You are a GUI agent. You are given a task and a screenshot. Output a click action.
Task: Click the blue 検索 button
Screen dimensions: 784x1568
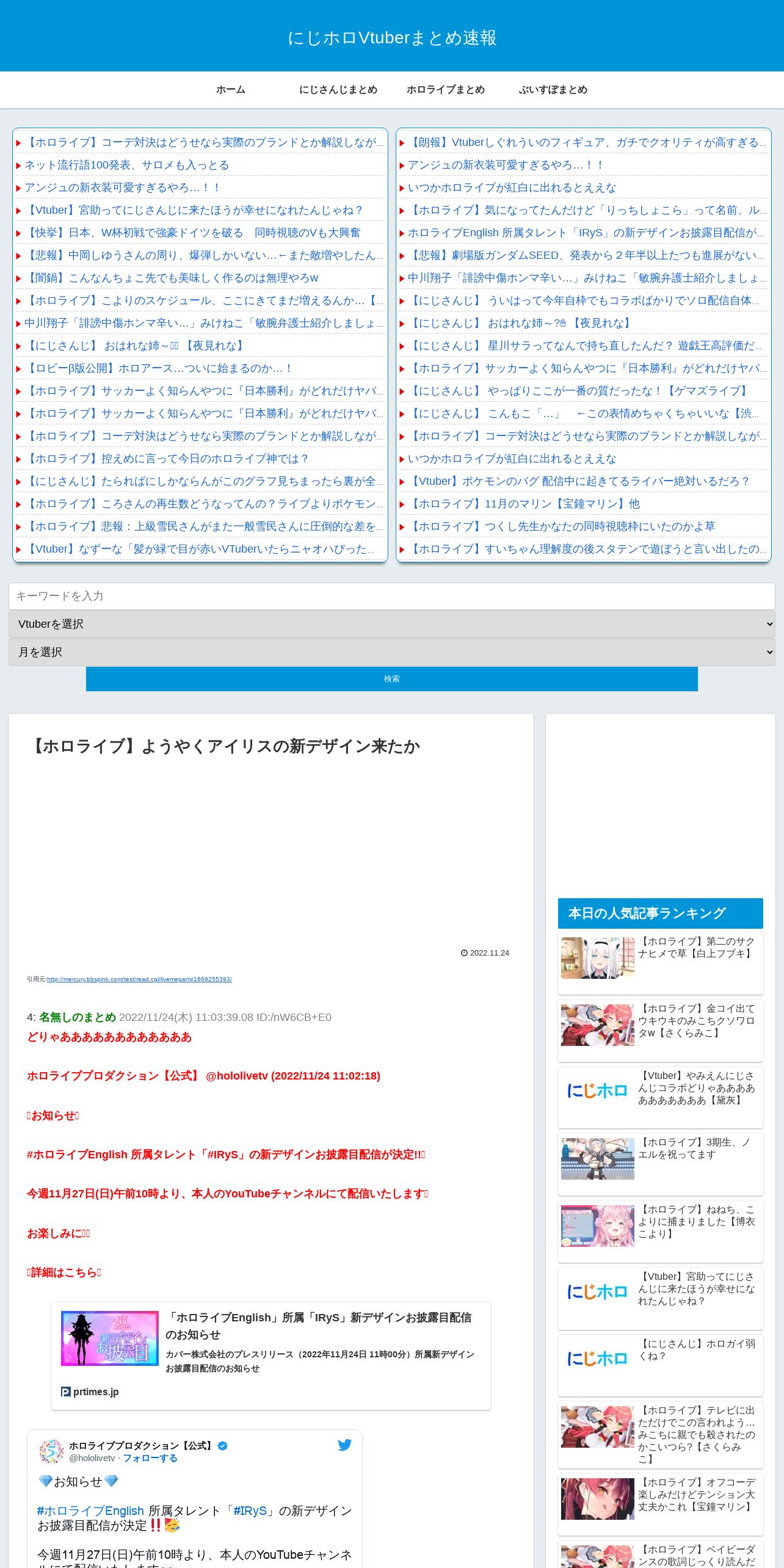pyautogui.click(x=392, y=679)
